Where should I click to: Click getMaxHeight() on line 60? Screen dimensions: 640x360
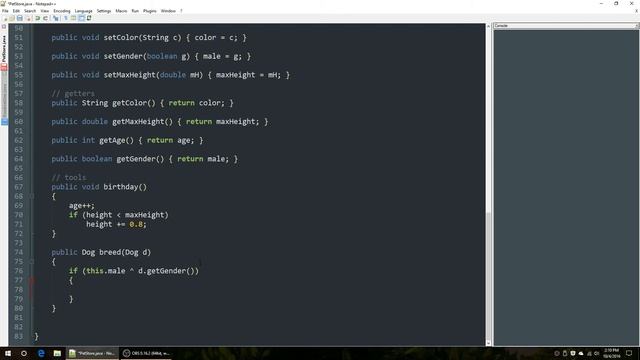pyautogui.click(x=142, y=122)
